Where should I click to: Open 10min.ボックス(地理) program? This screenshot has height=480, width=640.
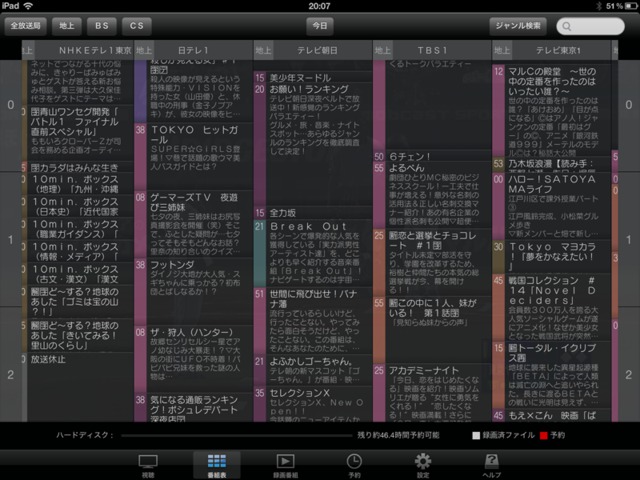tap(78, 183)
